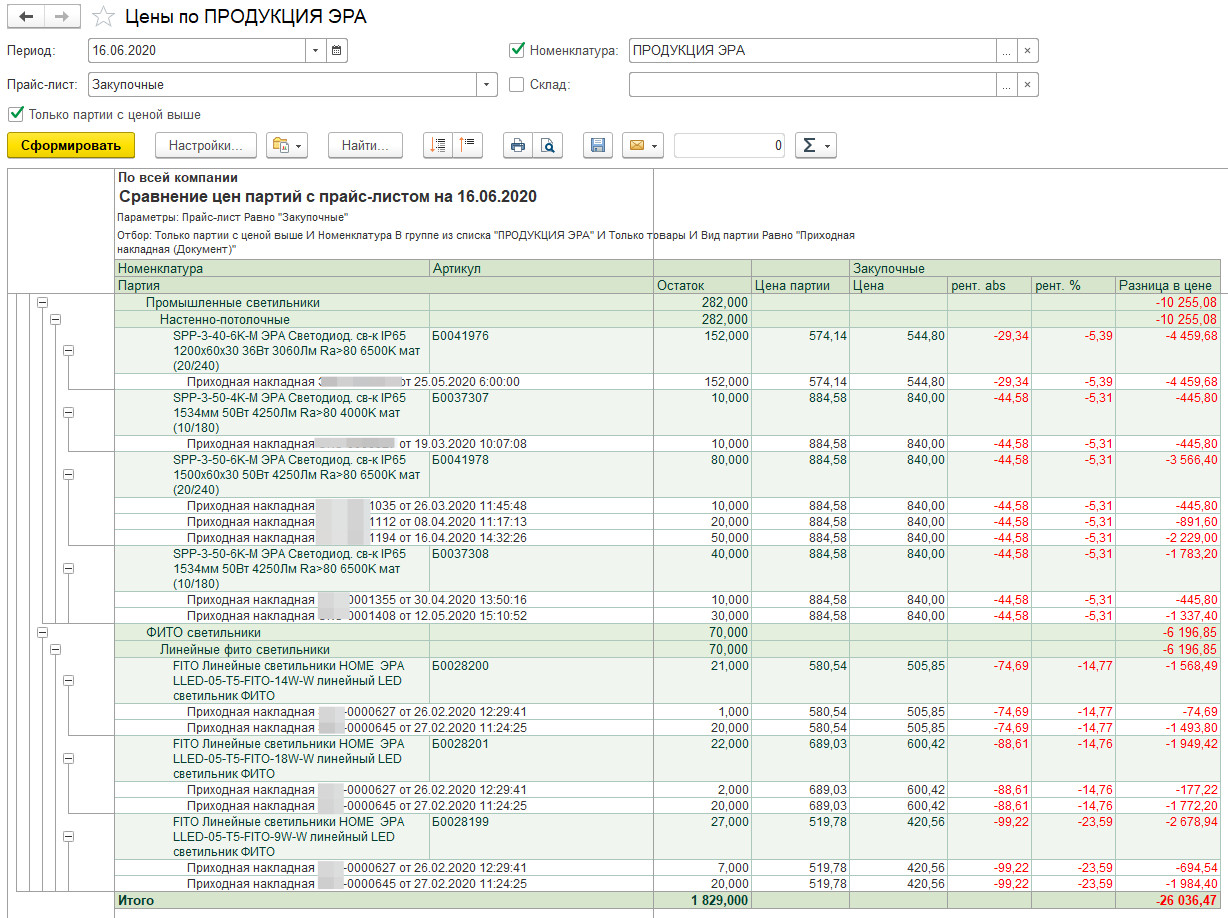Save report using the floppy disk icon
Viewport: 1228px width, 918px height.
pyautogui.click(x=598, y=146)
